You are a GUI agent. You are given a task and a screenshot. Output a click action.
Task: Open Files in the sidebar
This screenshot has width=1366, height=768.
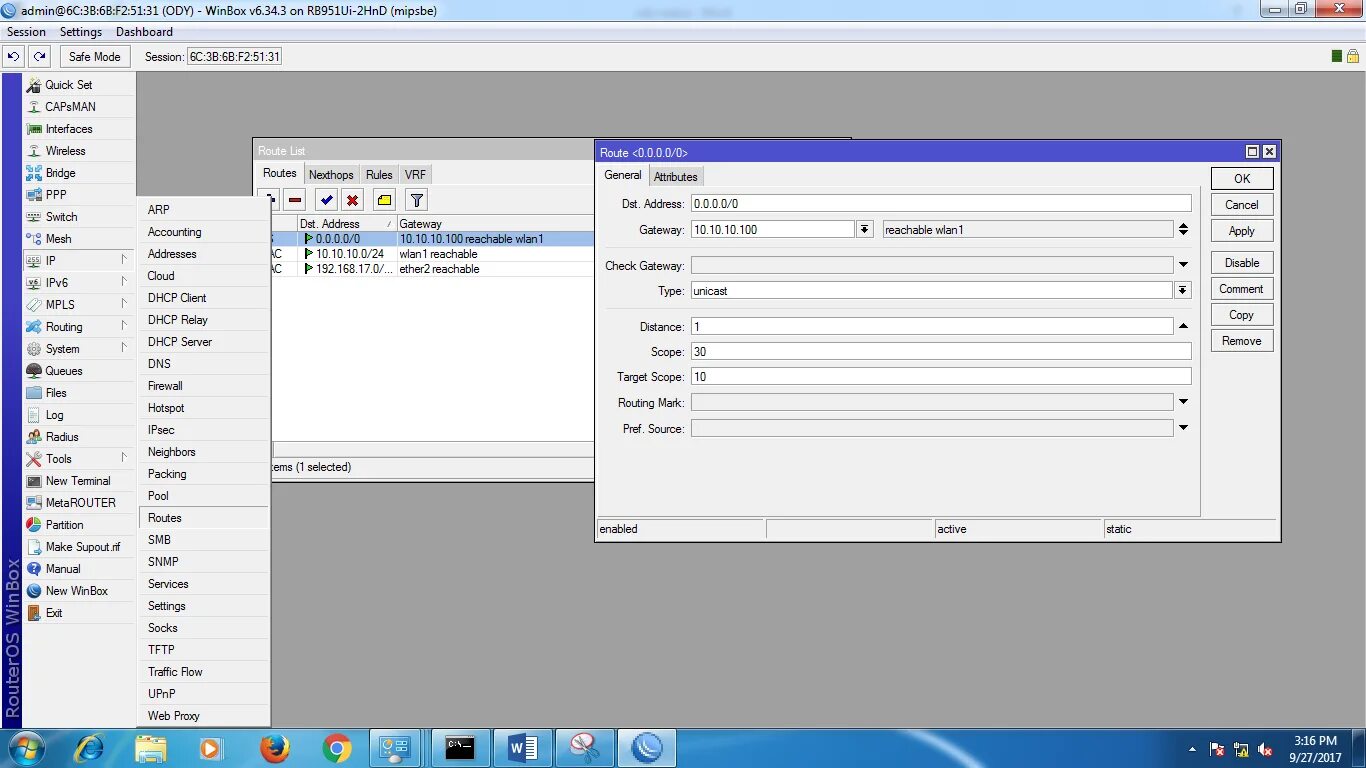click(78, 393)
